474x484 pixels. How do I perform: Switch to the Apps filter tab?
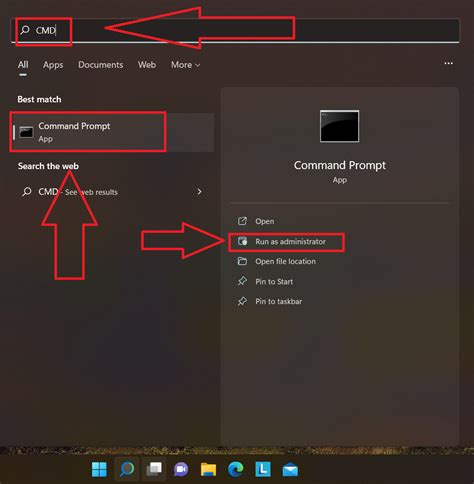53,65
